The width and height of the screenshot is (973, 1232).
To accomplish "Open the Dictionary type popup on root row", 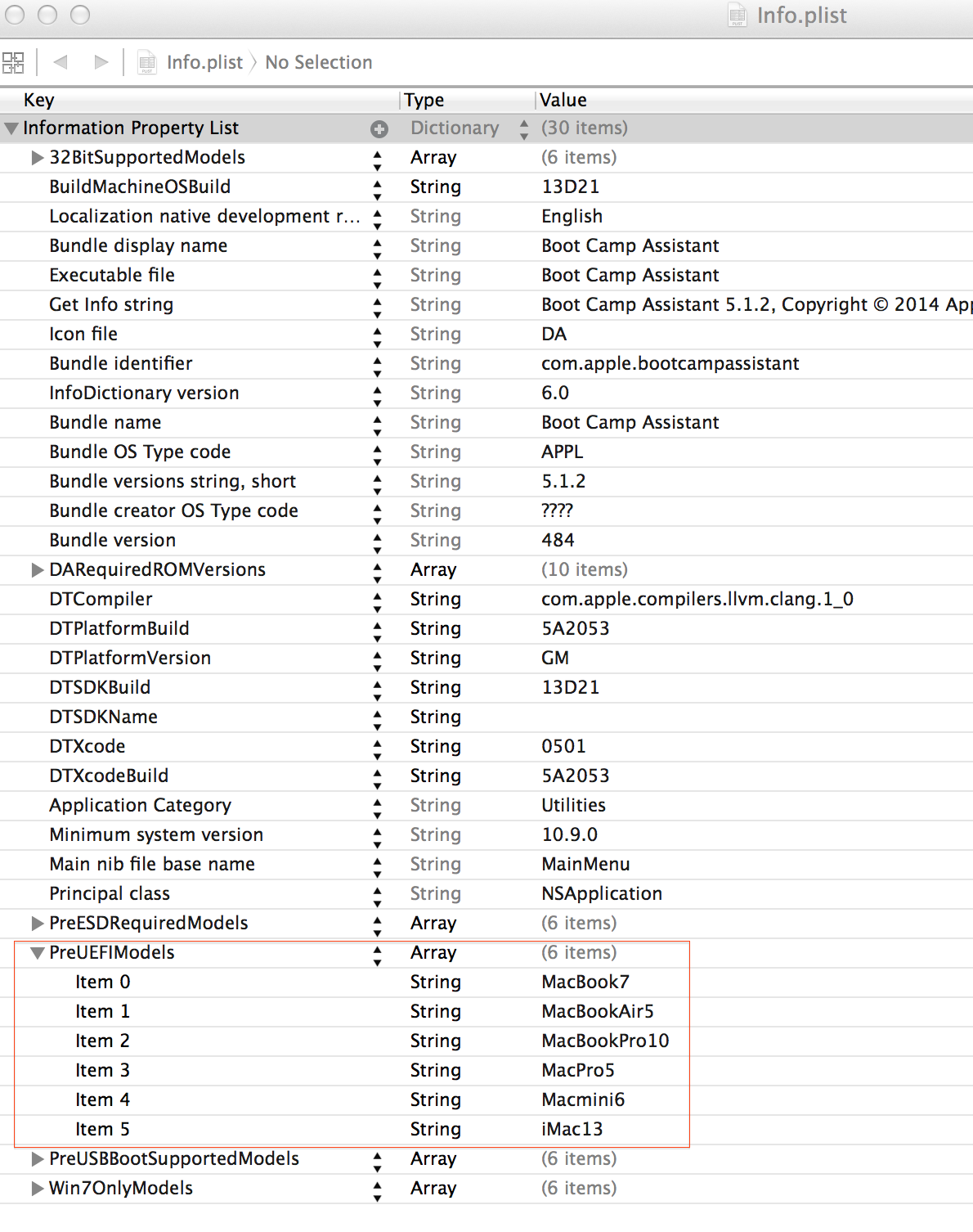I will click(x=523, y=128).
